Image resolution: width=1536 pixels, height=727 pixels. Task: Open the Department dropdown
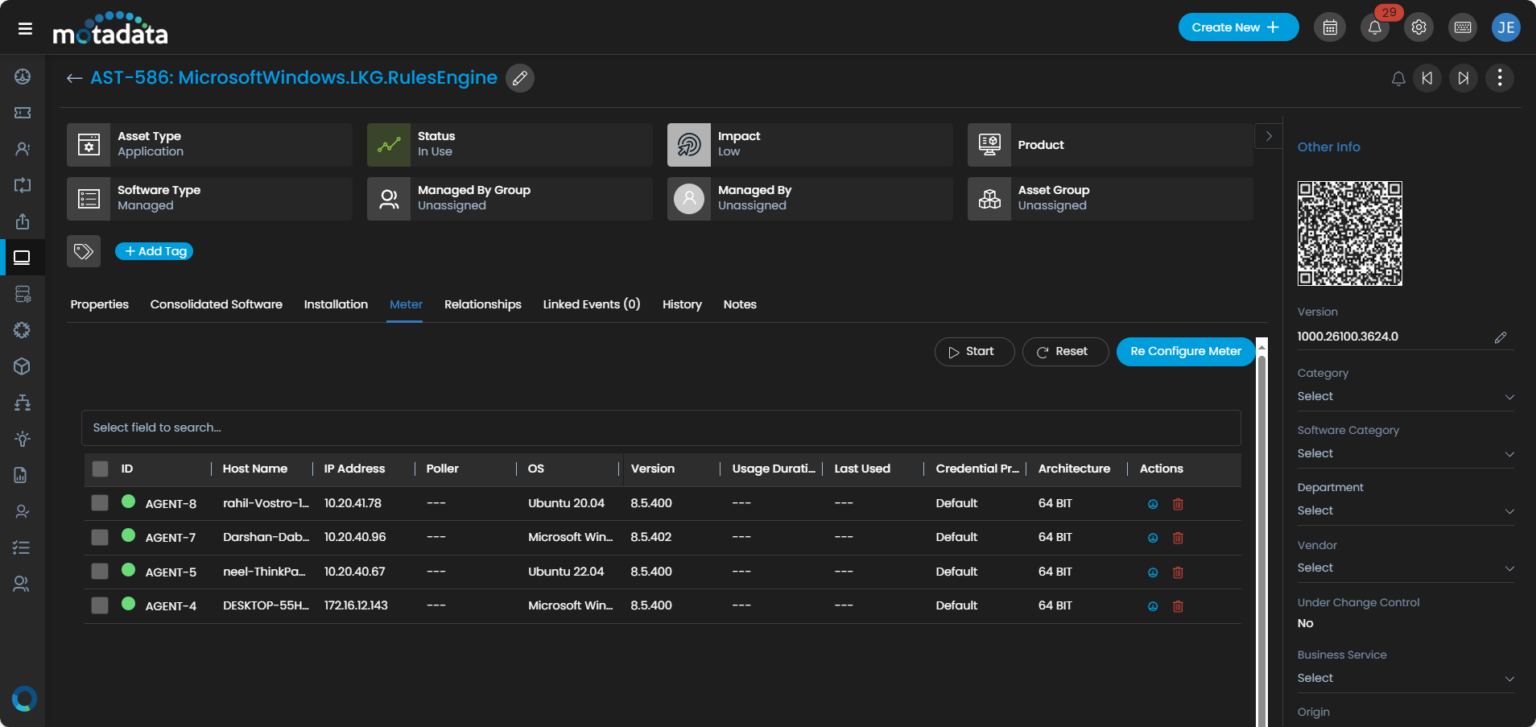[1405, 511]
